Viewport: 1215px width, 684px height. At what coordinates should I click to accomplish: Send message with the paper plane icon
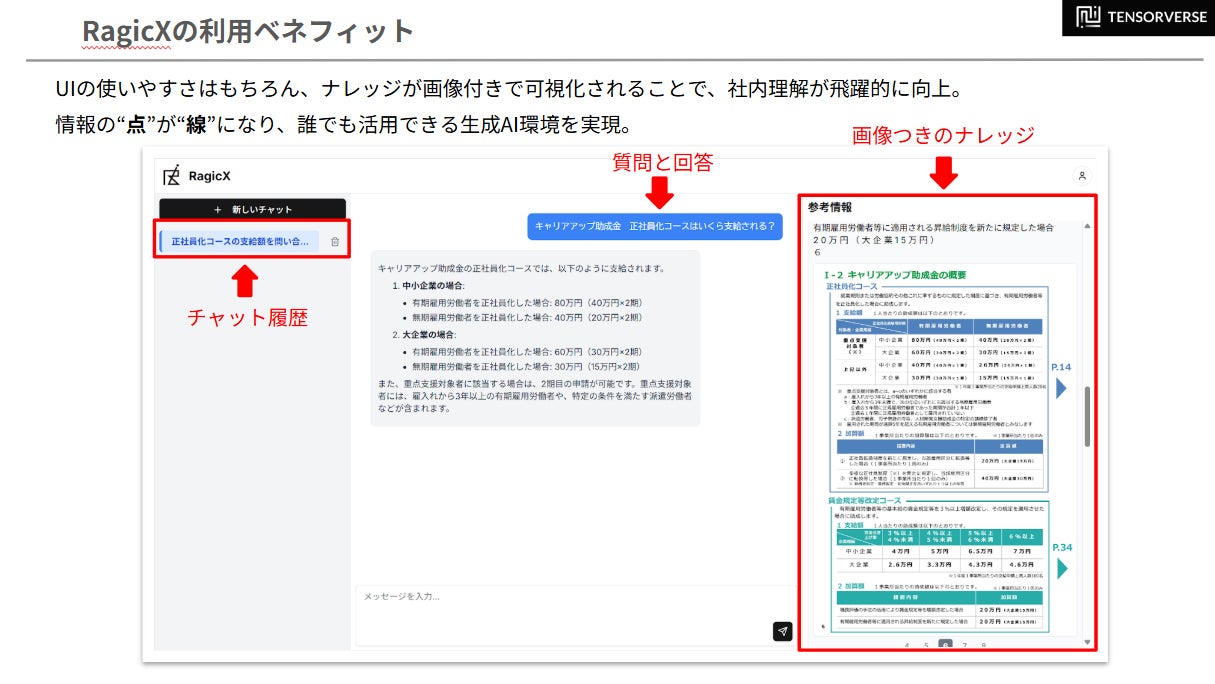[x=782, y=631]
